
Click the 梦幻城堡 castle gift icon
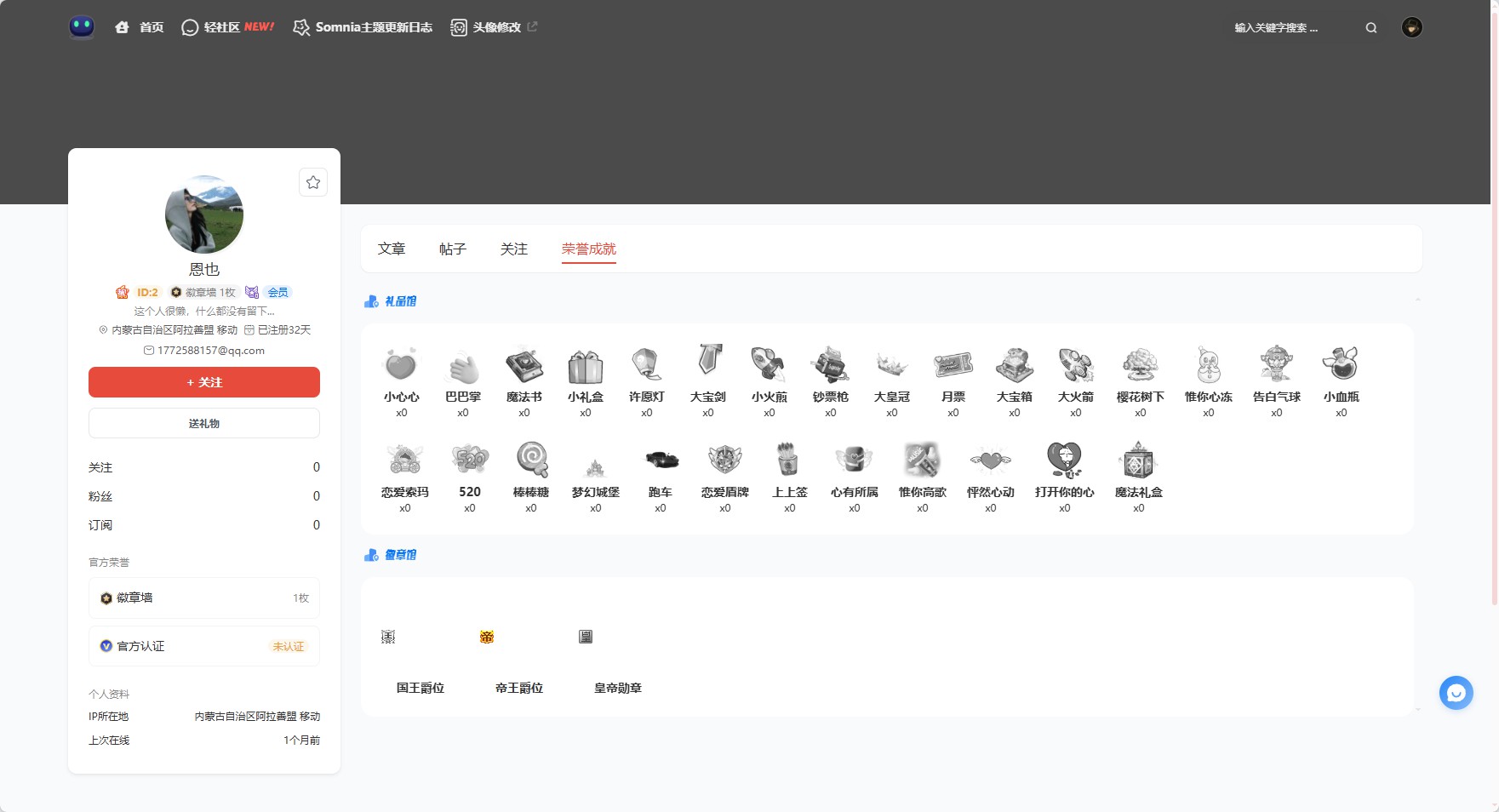pyautogui.click(x=596, y=466)
